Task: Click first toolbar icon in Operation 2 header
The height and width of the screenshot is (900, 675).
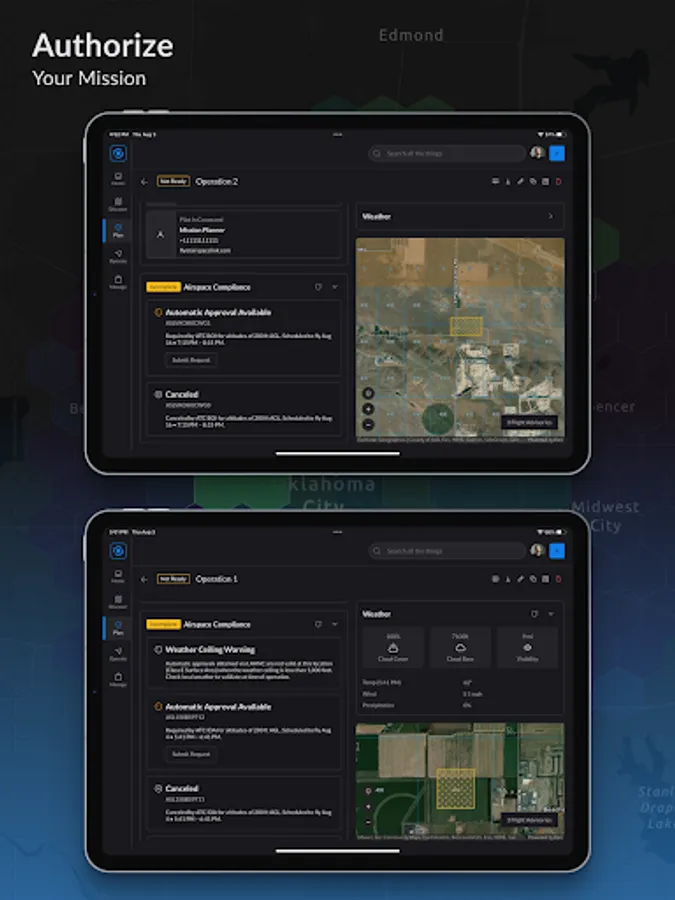Action: [495, 181]
